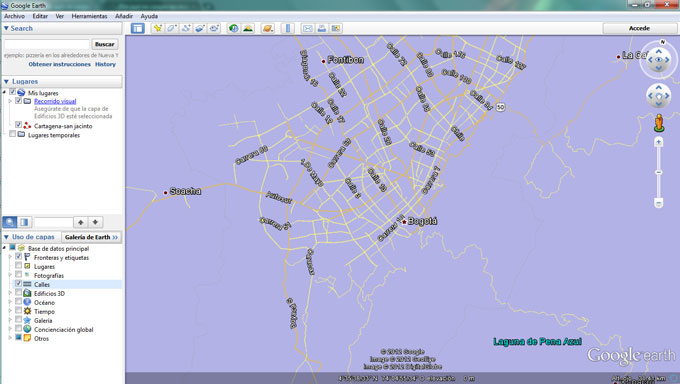680x384 pixels.
Task: Uncheck the Calles layer checkbox
Action: 18,283
